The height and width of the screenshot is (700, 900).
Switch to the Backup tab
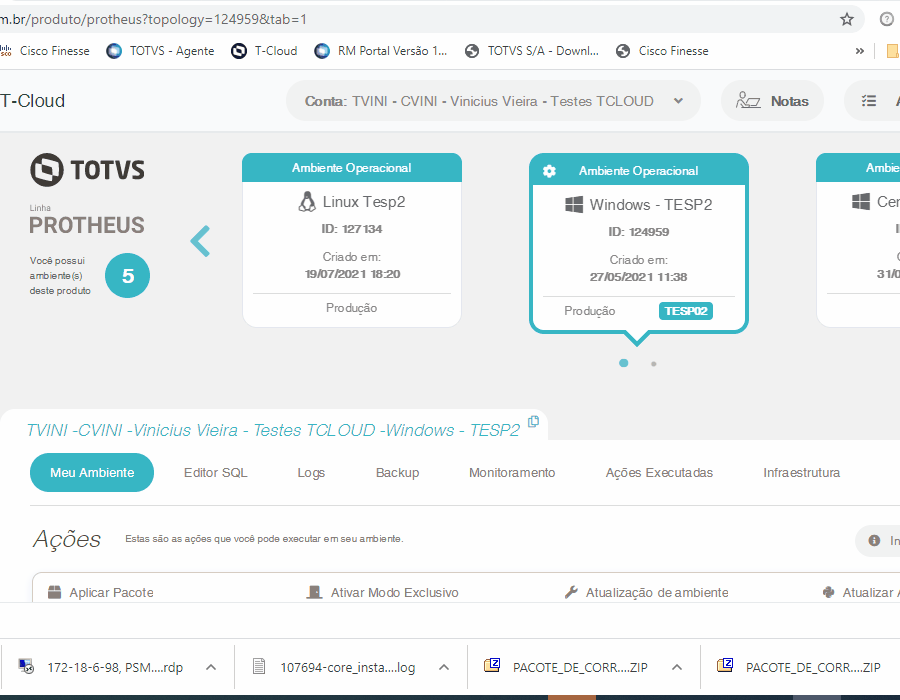tap(397, 473)
